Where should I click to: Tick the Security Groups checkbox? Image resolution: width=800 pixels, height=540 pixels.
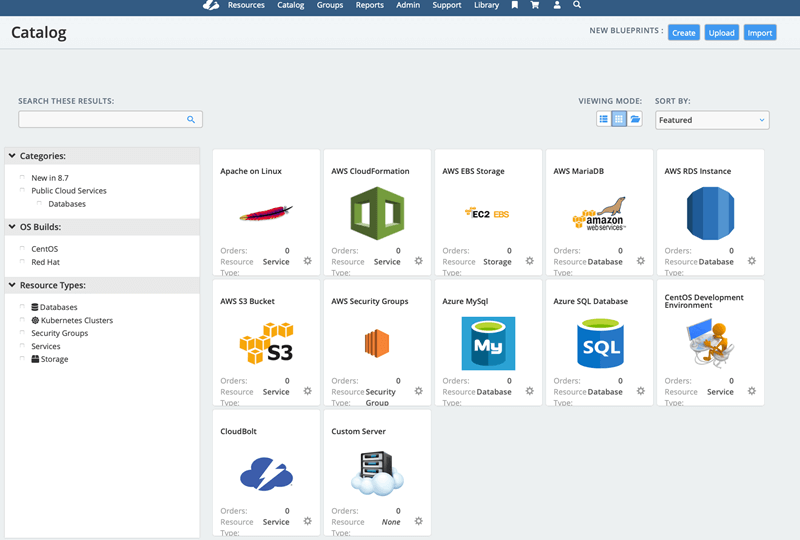pos(22,333)
